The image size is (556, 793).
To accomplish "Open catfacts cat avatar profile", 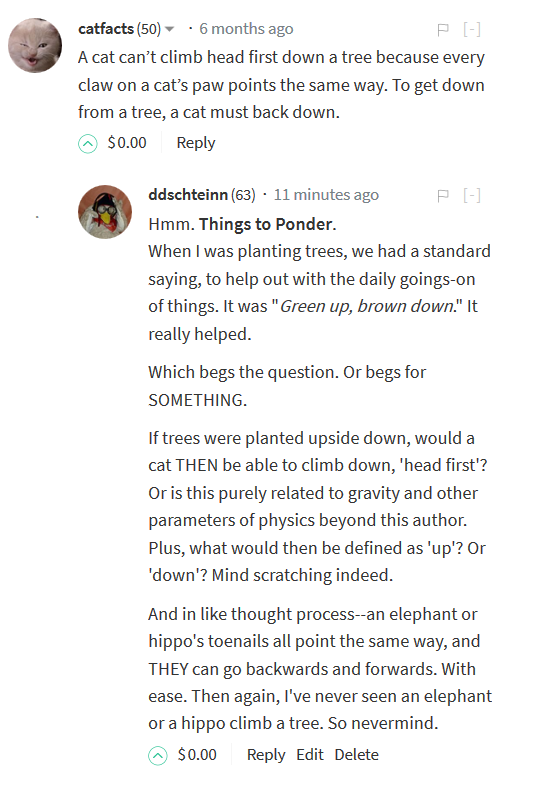I will click(35, 46).
